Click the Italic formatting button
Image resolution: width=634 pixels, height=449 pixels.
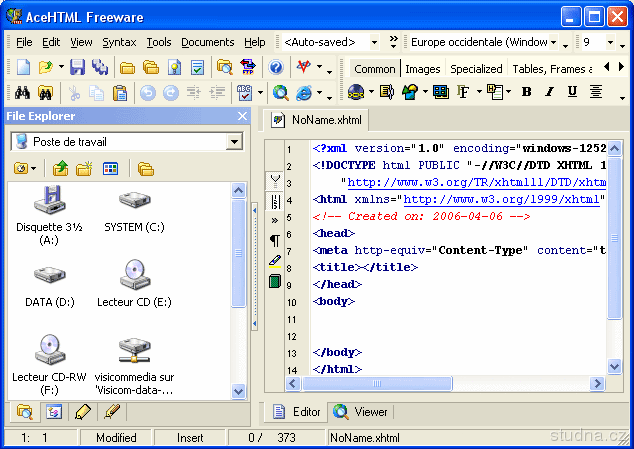click(x=549, y=92)
